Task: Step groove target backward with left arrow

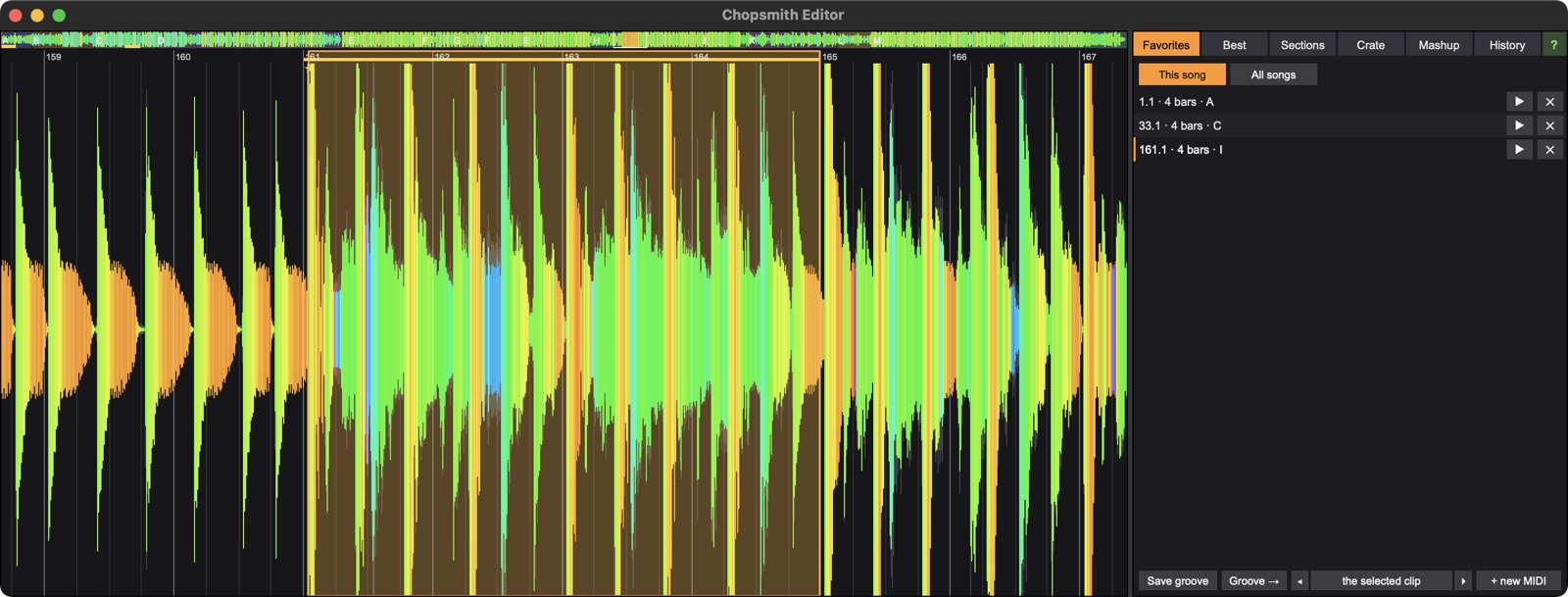Action: click(1299, 581)
